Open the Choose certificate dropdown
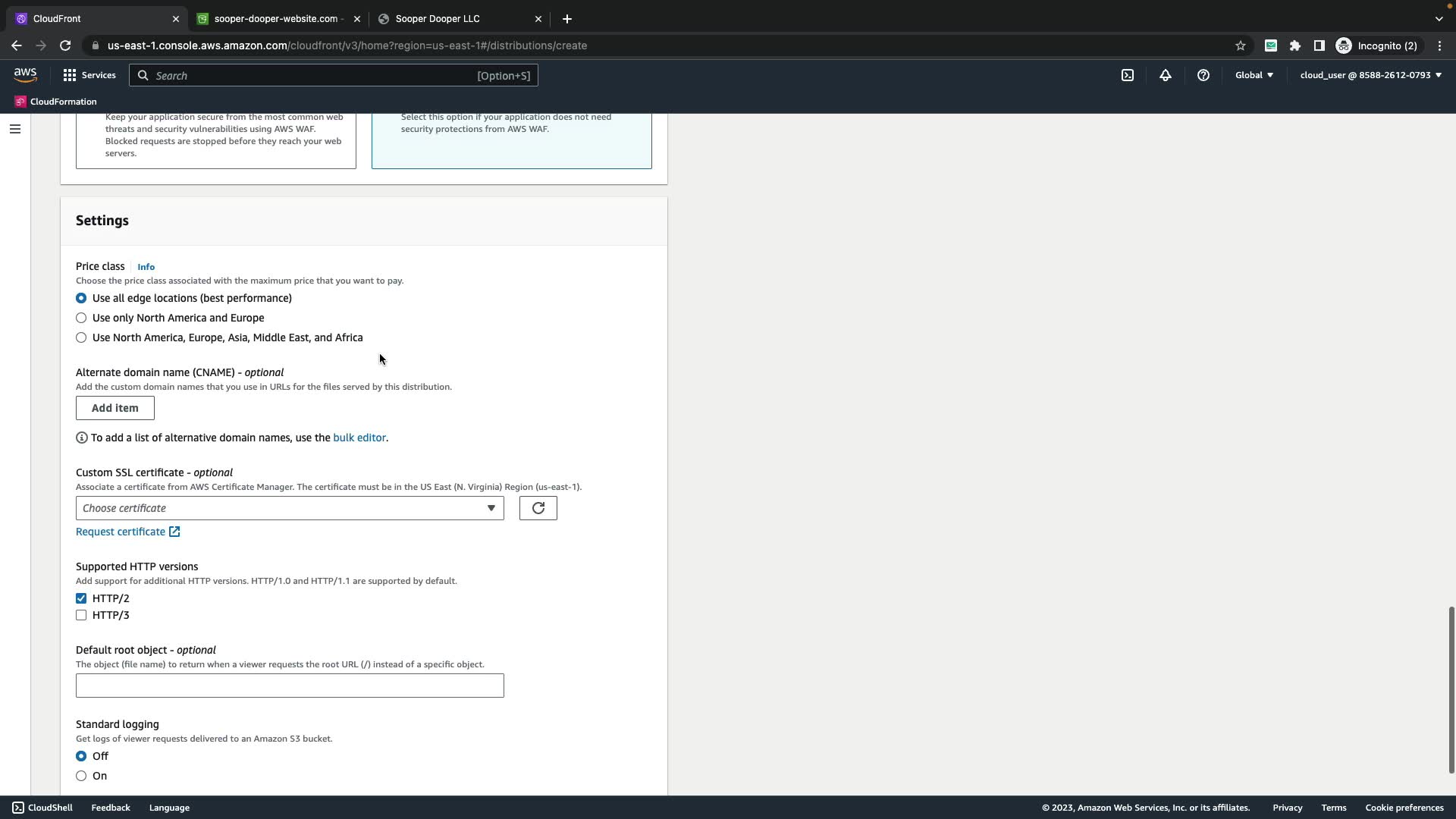Image resolution: width=1456 pixels, height=819 pixels. pyautogui.click(x=289, y=508)
